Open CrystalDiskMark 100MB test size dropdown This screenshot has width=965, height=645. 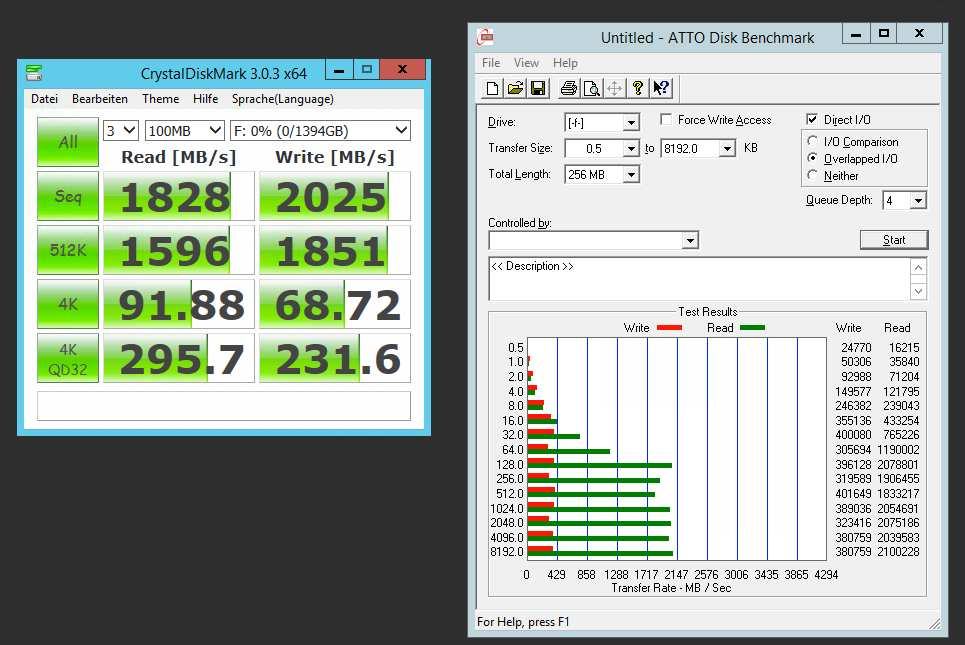(x=185, y=130)
